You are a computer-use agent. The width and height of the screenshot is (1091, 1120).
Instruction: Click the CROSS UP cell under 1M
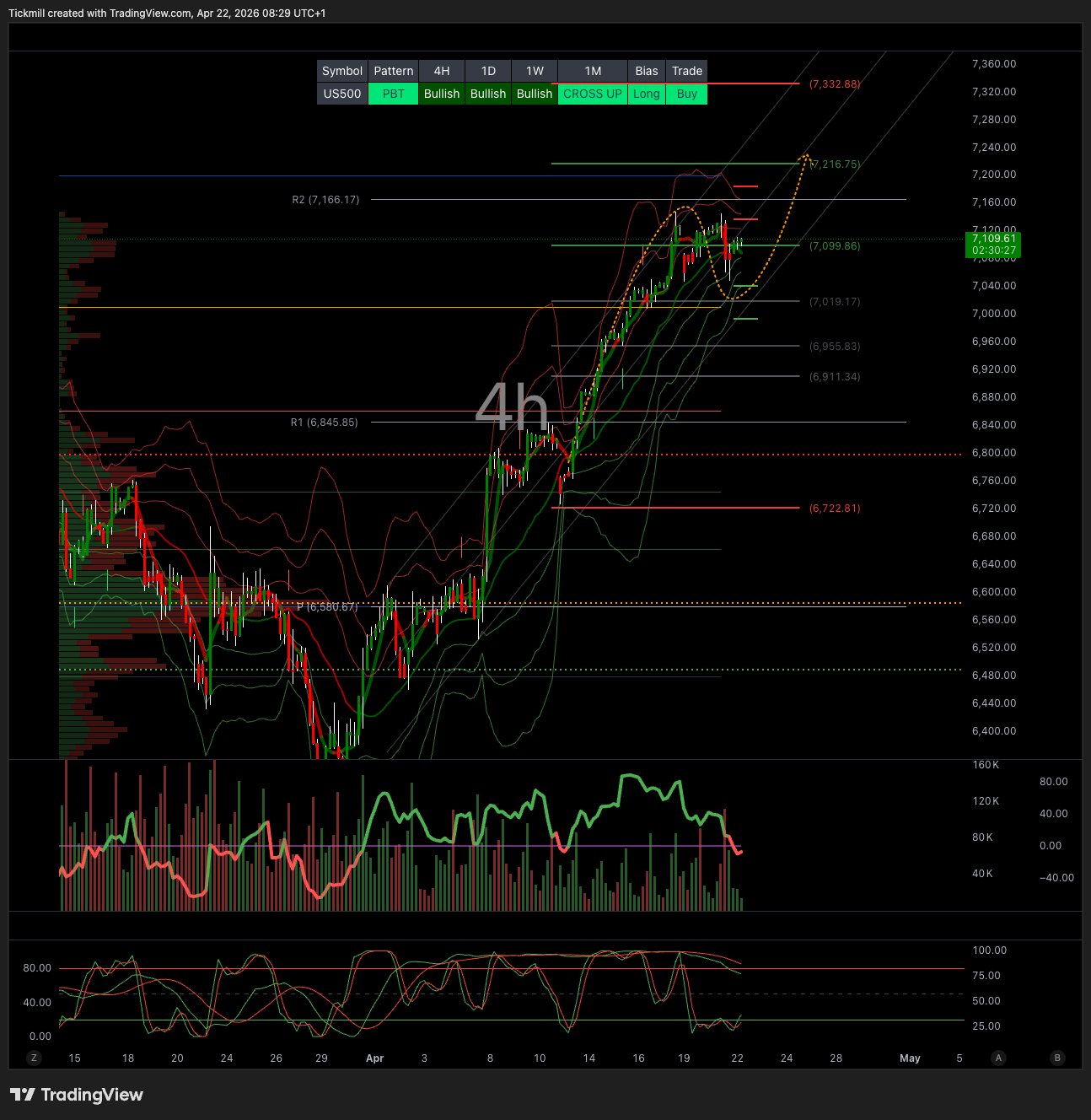click(592, 94)
